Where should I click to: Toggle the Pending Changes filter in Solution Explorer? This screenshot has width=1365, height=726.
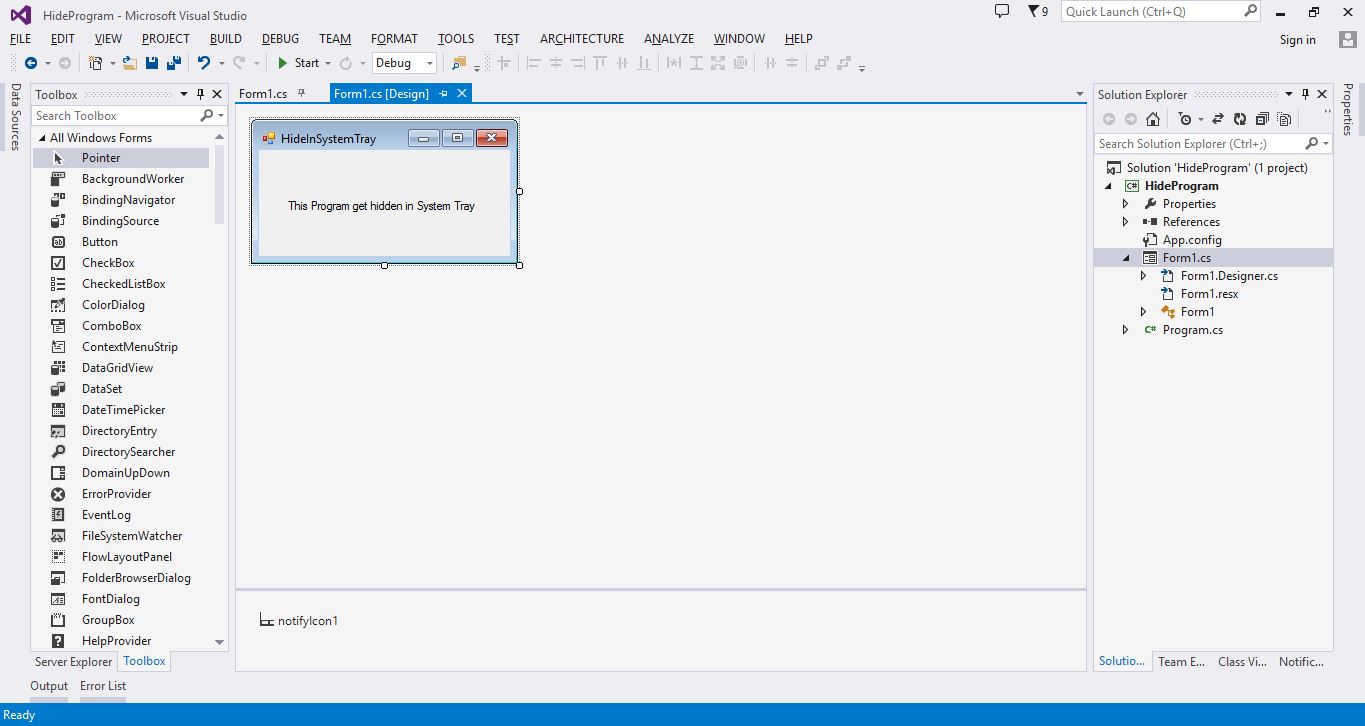tap(1186, 119)
